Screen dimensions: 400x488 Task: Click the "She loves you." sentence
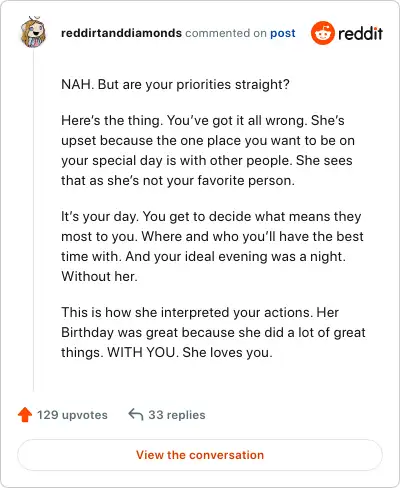(x=227, y=352)
